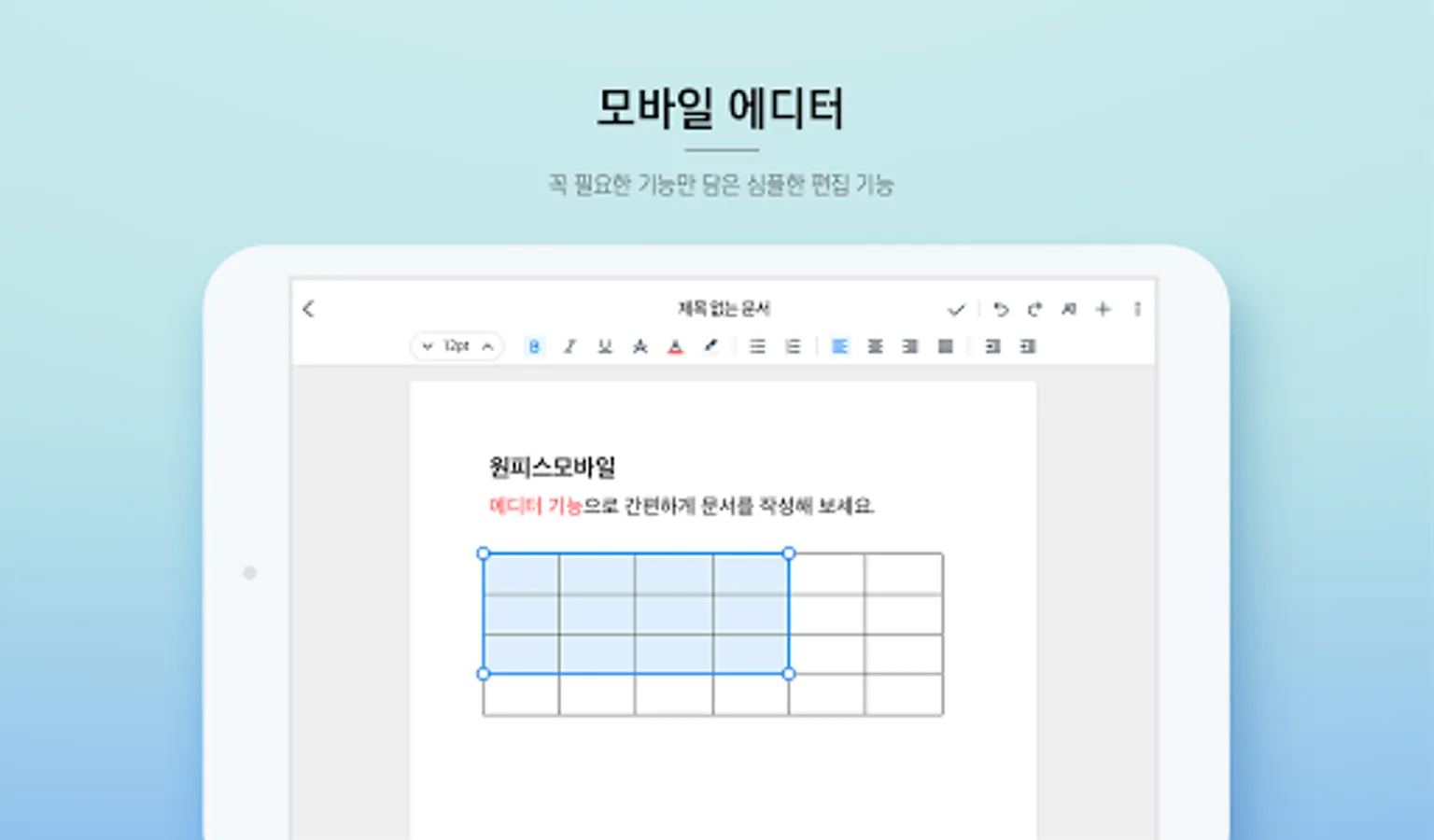Click the bottom-left cell of the table
Screen dimensions: 1434x840
point(521,694)
